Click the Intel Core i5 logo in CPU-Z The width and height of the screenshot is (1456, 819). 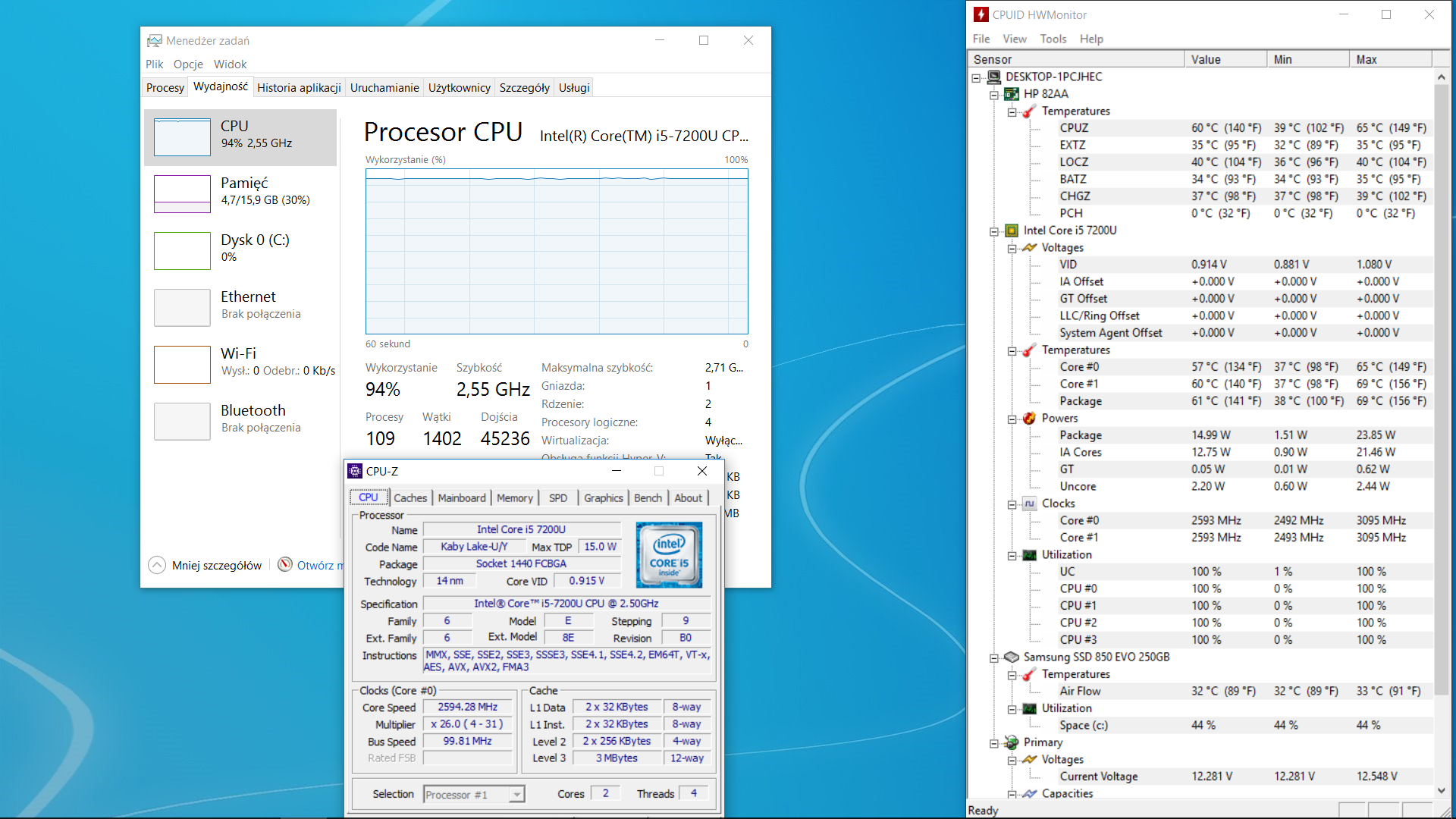pos(669,554)
